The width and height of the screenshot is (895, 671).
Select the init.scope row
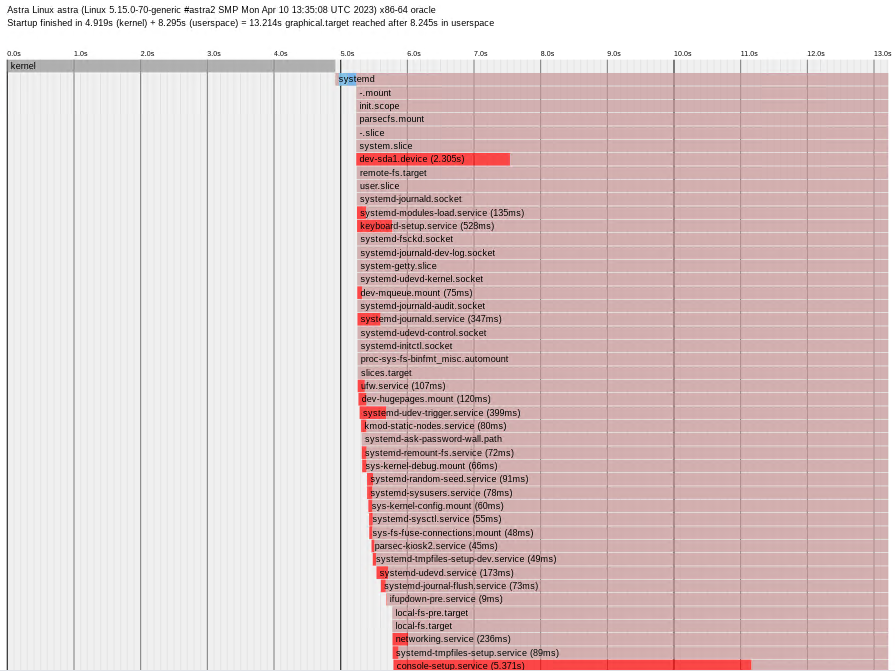pos(379,106)
